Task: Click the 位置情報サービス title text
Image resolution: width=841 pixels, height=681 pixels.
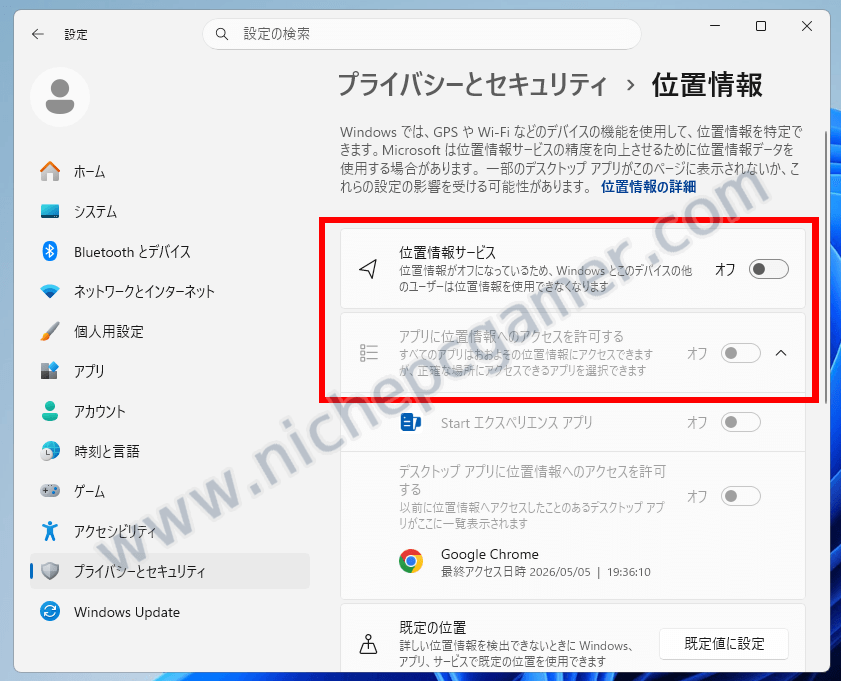Action: point(447,252)
